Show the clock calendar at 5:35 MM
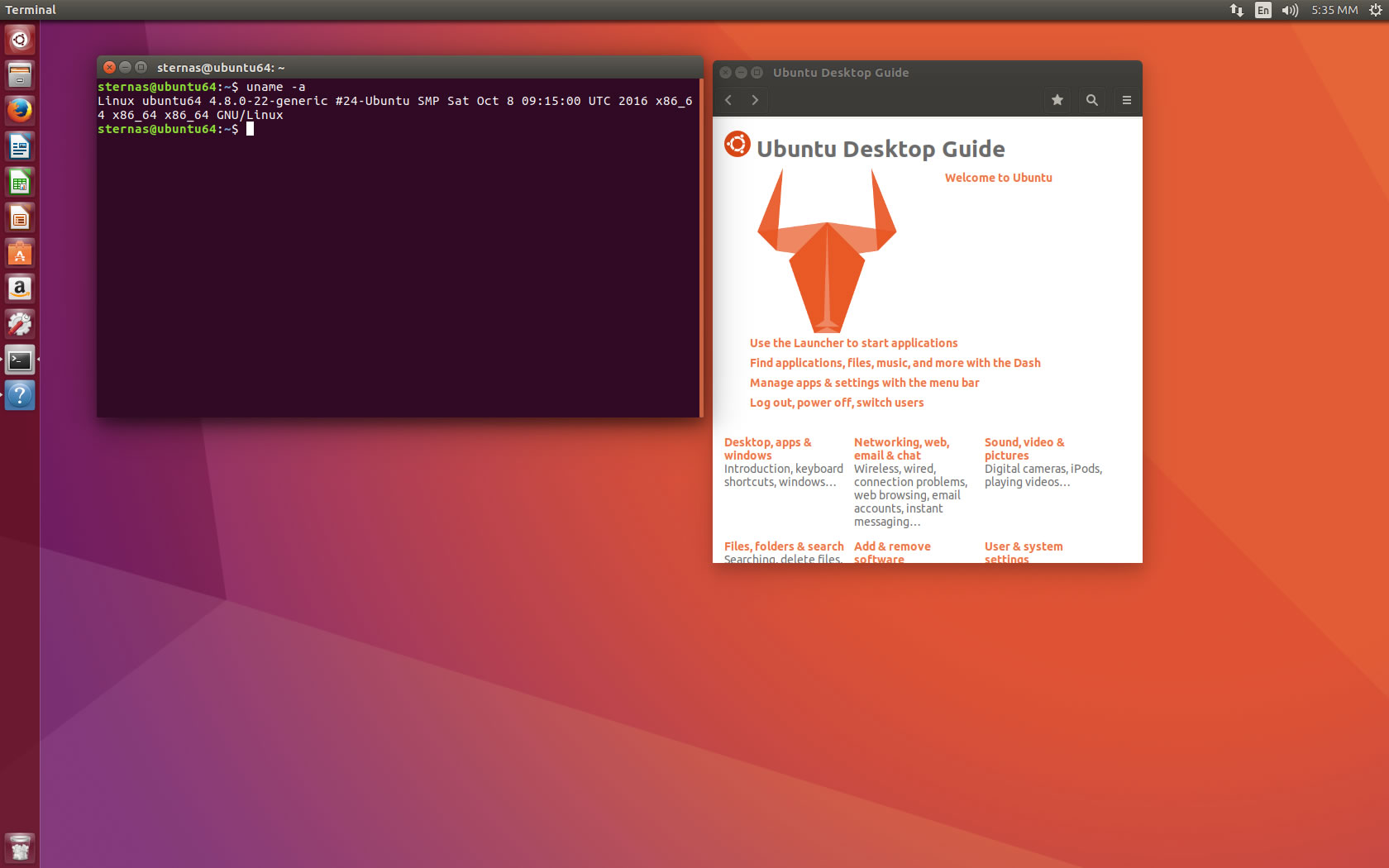Viewport: 1389px width, 868px height. [x=1334, y=10]
